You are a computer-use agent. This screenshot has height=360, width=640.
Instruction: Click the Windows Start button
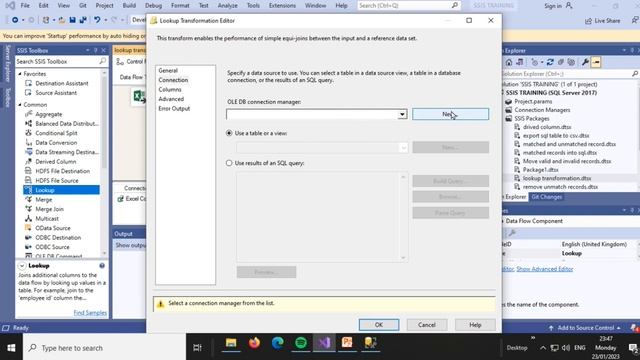(x=11, y=348)
